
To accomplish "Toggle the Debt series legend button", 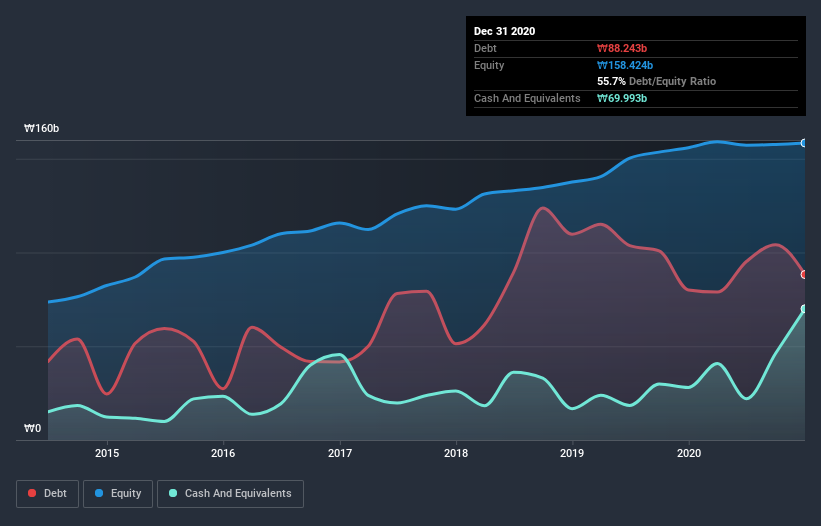I will point(48,494).
